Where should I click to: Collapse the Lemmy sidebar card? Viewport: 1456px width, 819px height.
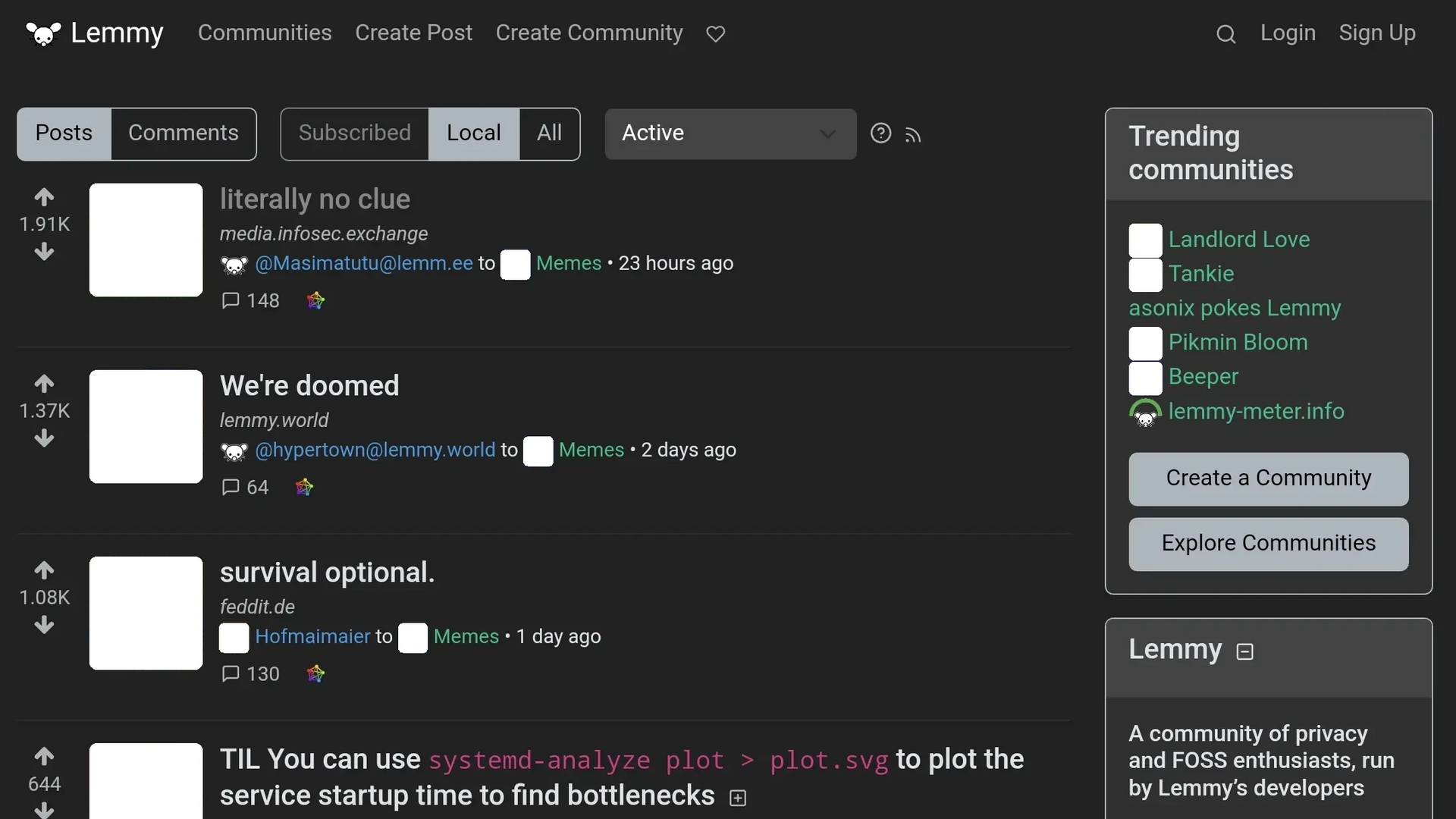coord(1244,651)
